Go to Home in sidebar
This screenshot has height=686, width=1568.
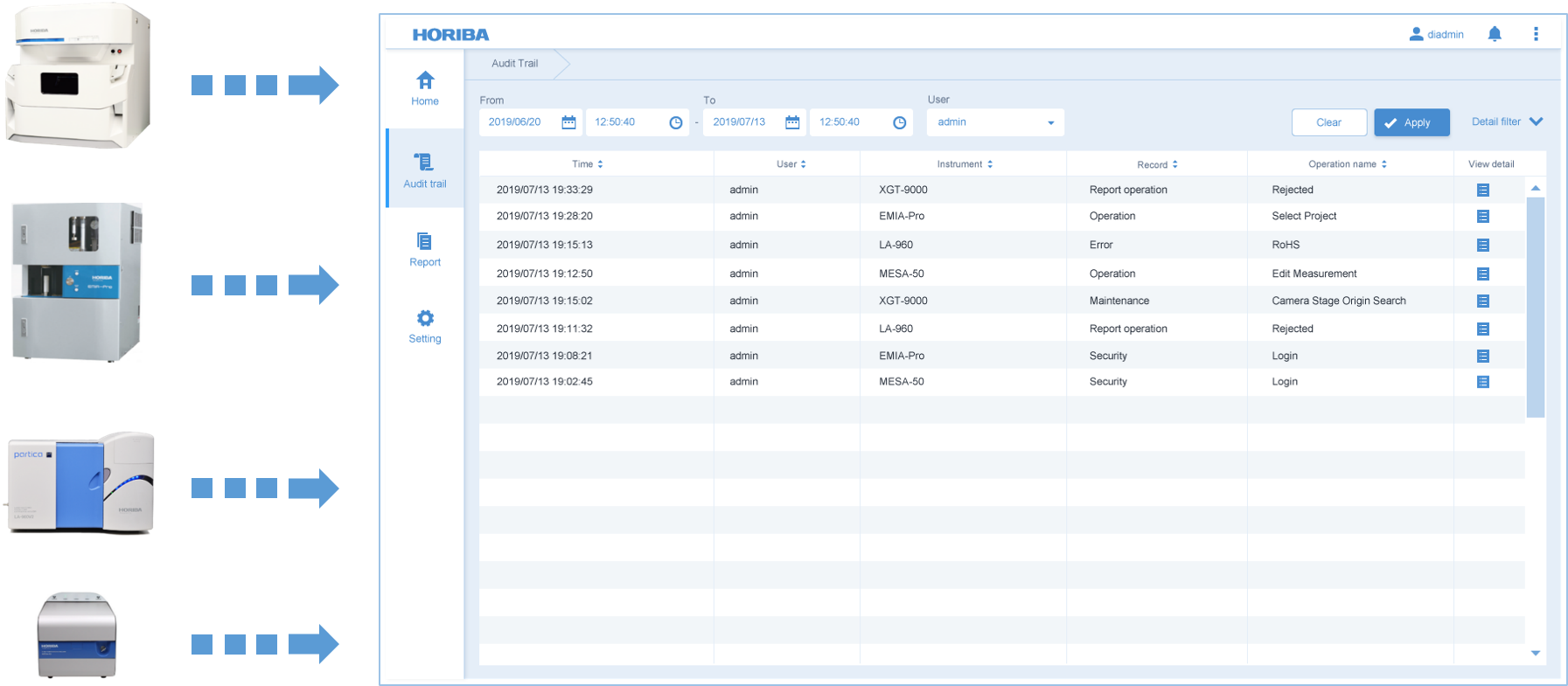pos(425,88)
